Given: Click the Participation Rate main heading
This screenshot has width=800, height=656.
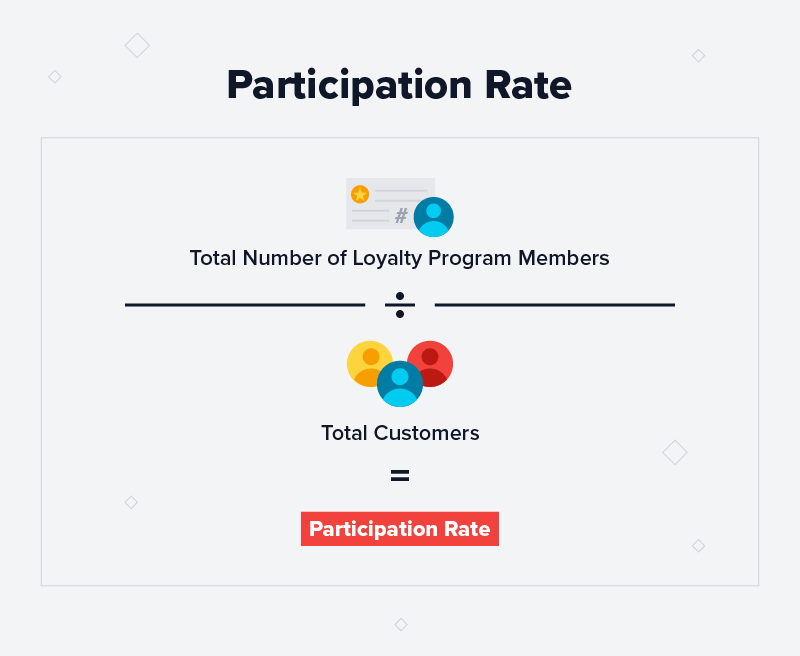Looking at the screenshot, I should (399, 85).
